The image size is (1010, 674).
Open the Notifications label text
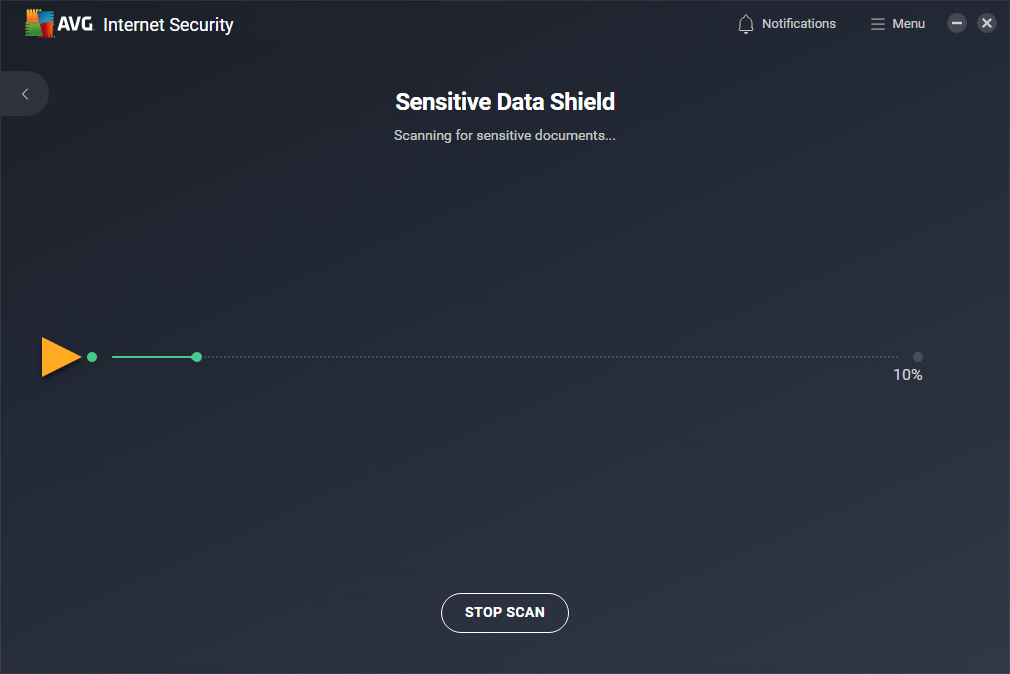(x=798, y=24)
